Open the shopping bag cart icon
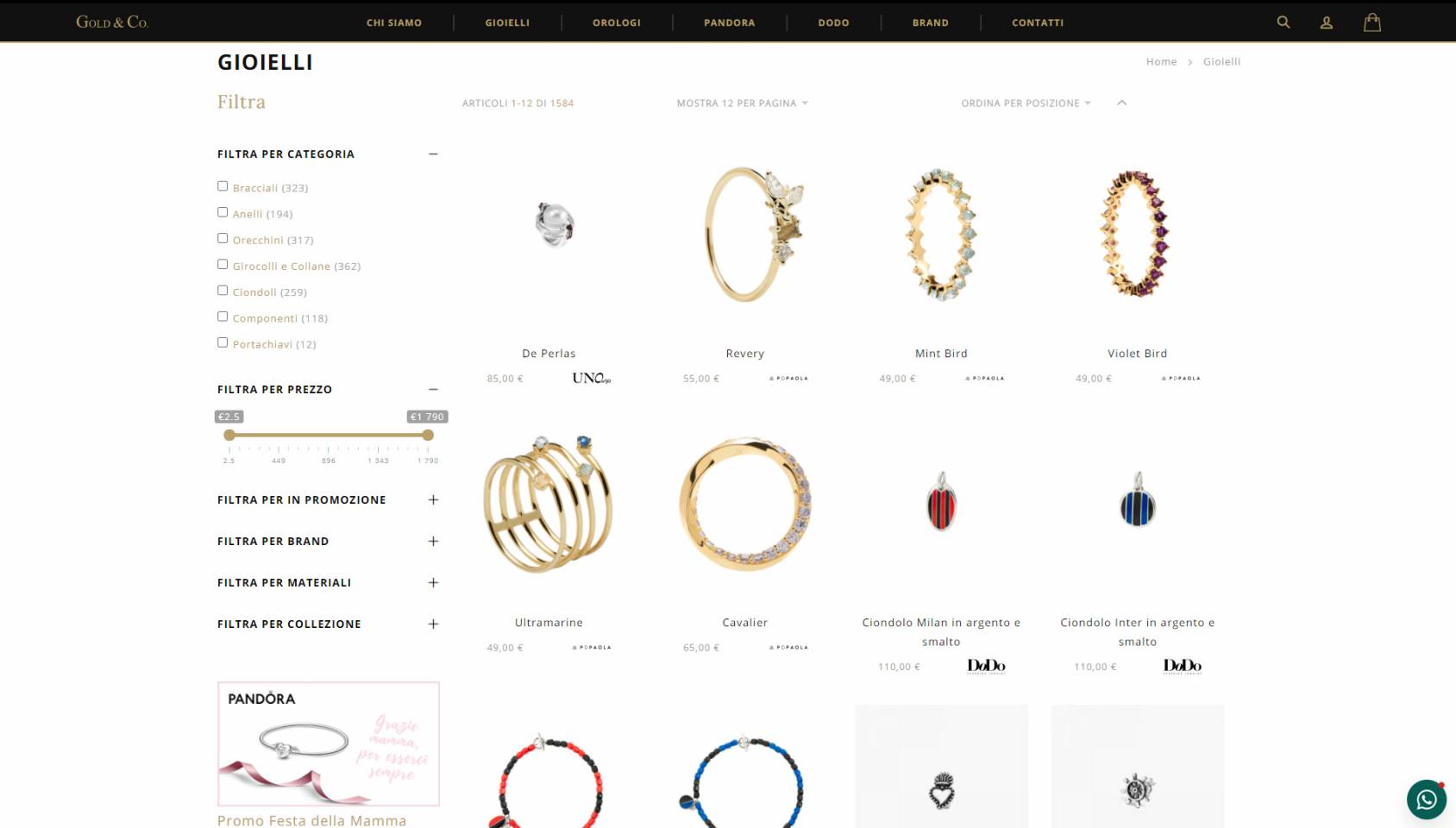This screenshot has height=828, width=1456. point(1372,22)
